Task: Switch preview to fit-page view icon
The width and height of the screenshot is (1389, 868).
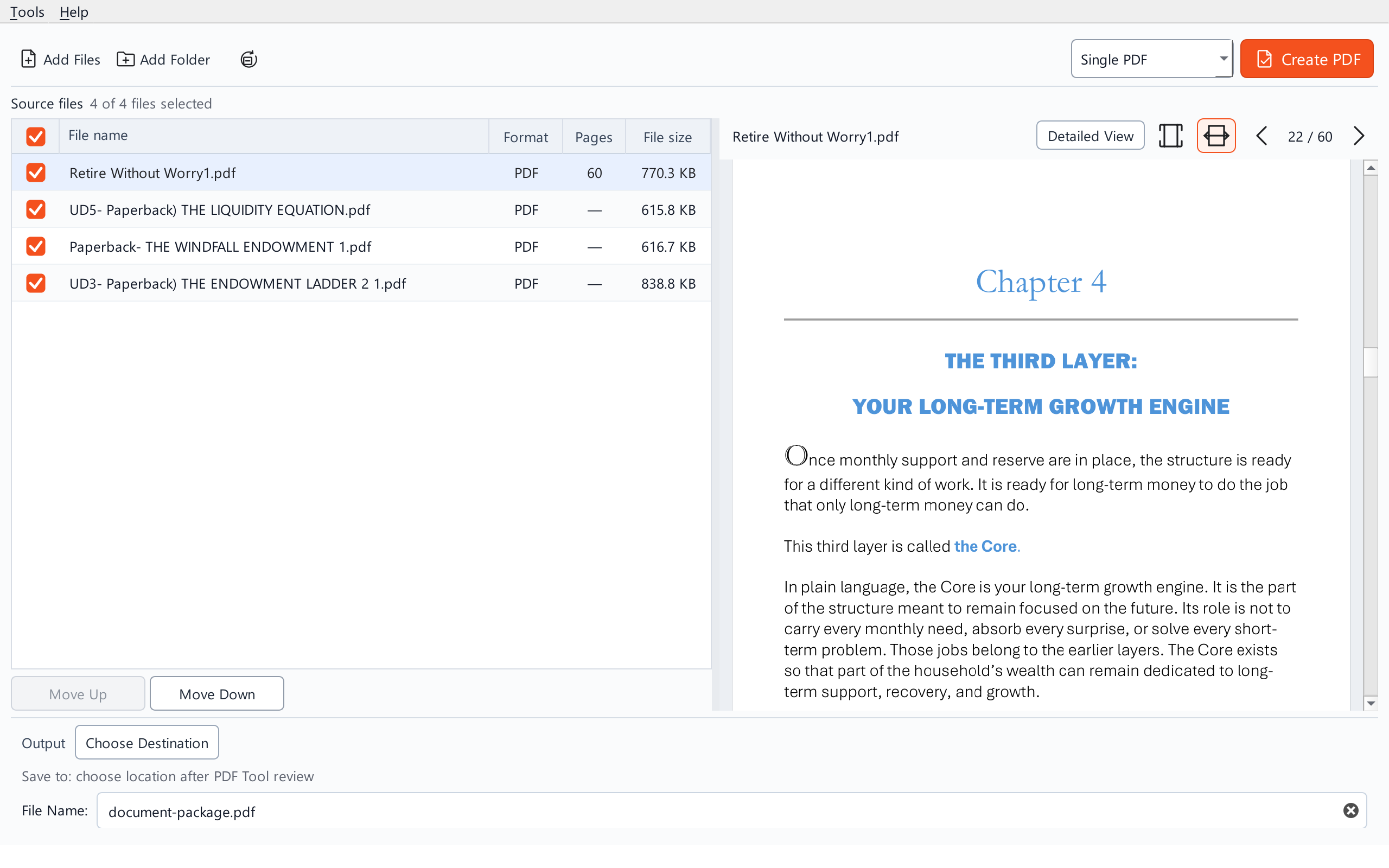Action: pos(1170,136)
